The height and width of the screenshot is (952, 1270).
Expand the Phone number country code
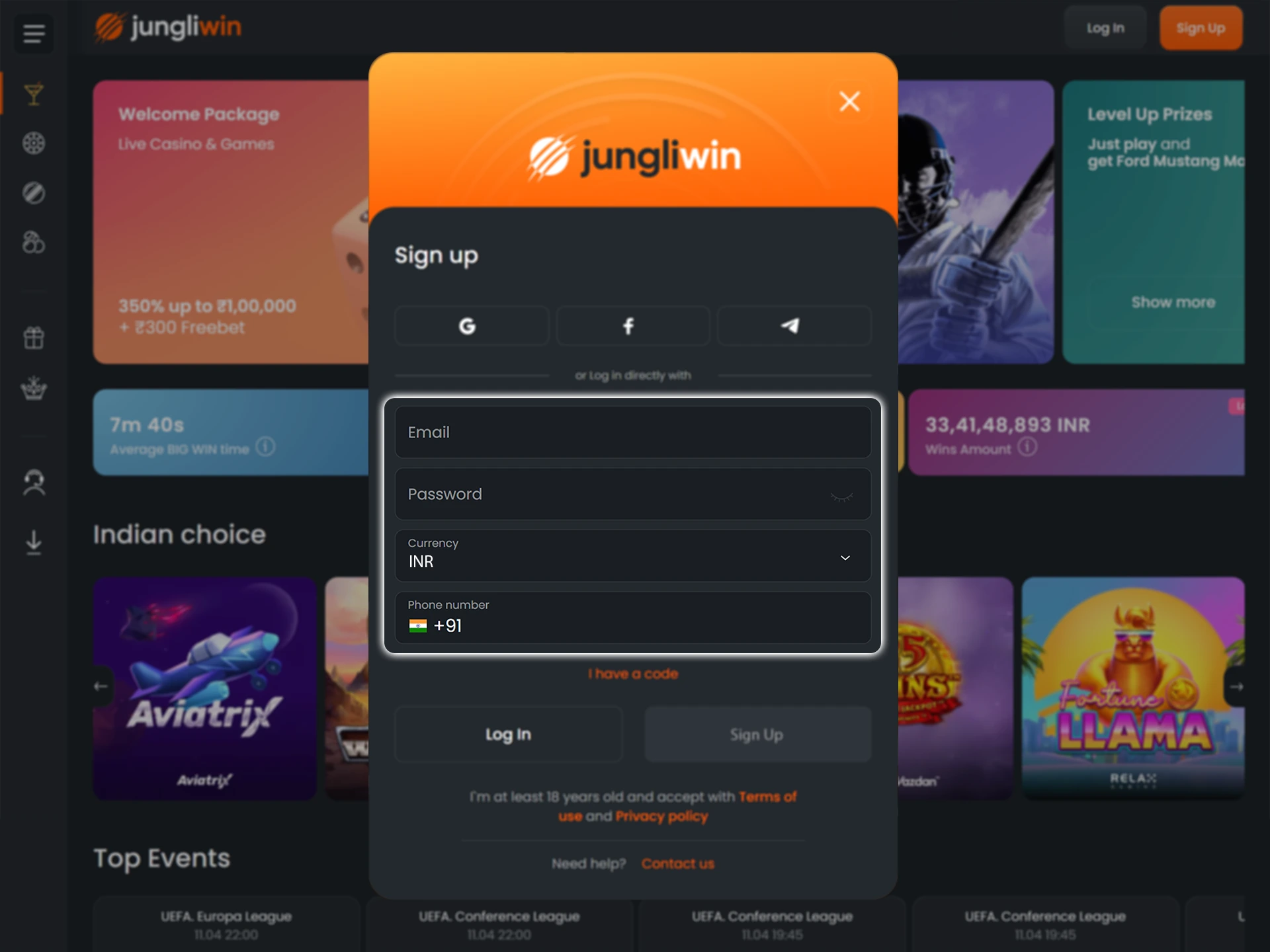[435, 624]
